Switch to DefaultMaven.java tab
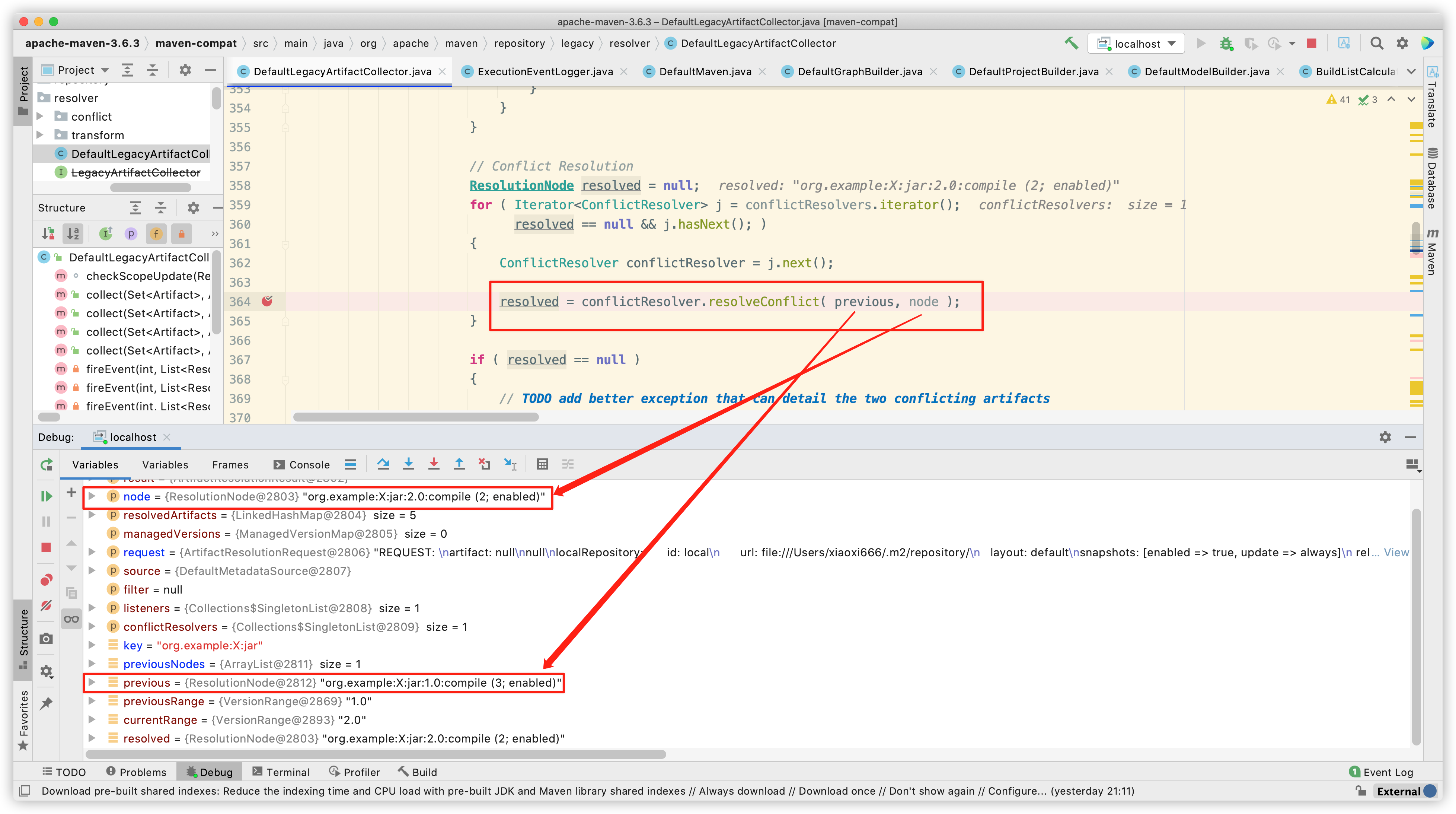This screenshot has height=814, width=1456. [705, 71]
